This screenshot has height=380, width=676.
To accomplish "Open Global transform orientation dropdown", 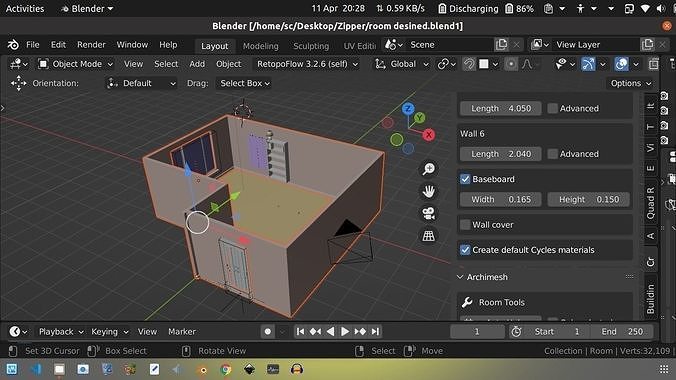I will tap(402, 64).
